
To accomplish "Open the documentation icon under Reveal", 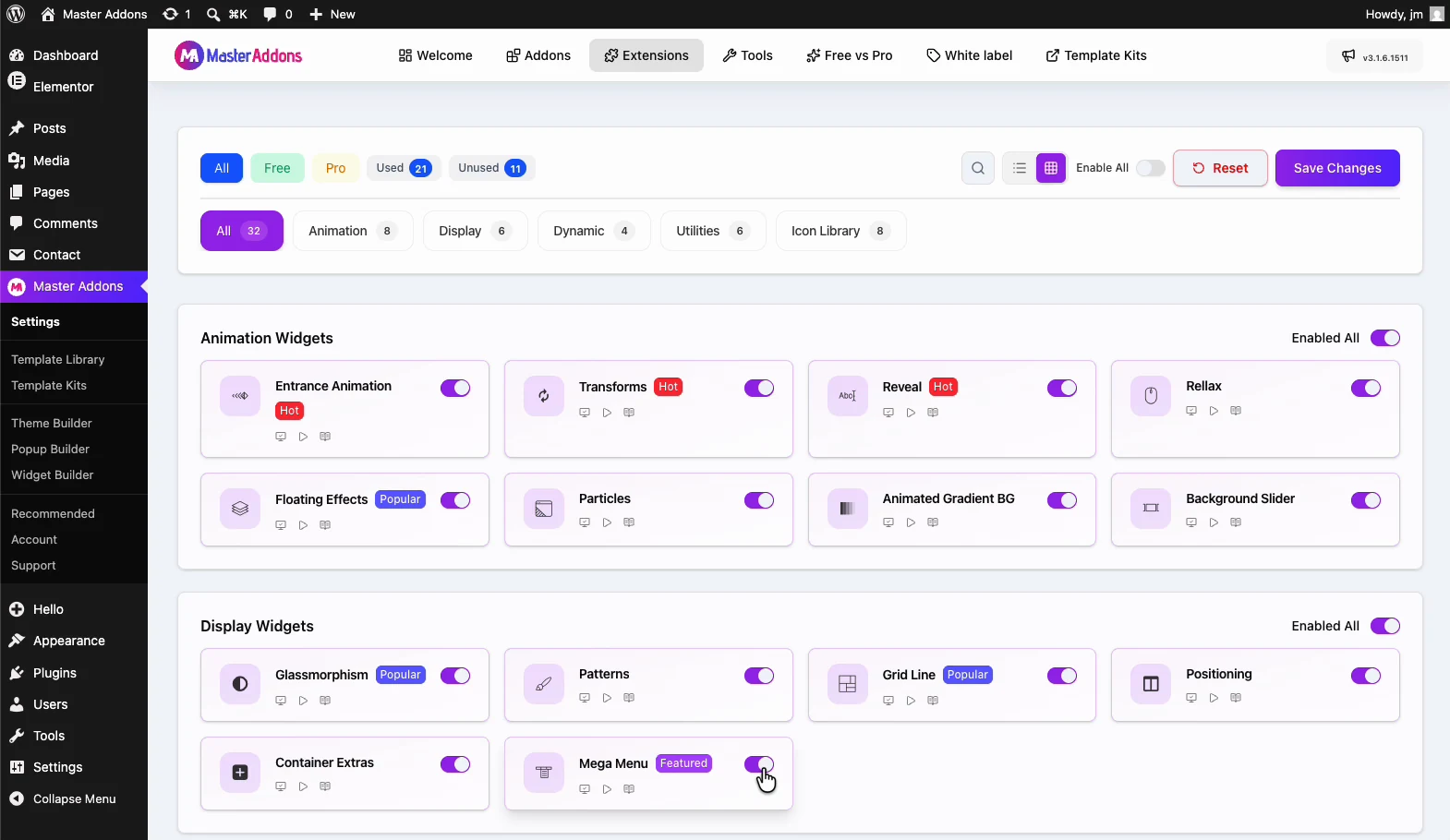I will pyautogui.click(x=933, y=413).
